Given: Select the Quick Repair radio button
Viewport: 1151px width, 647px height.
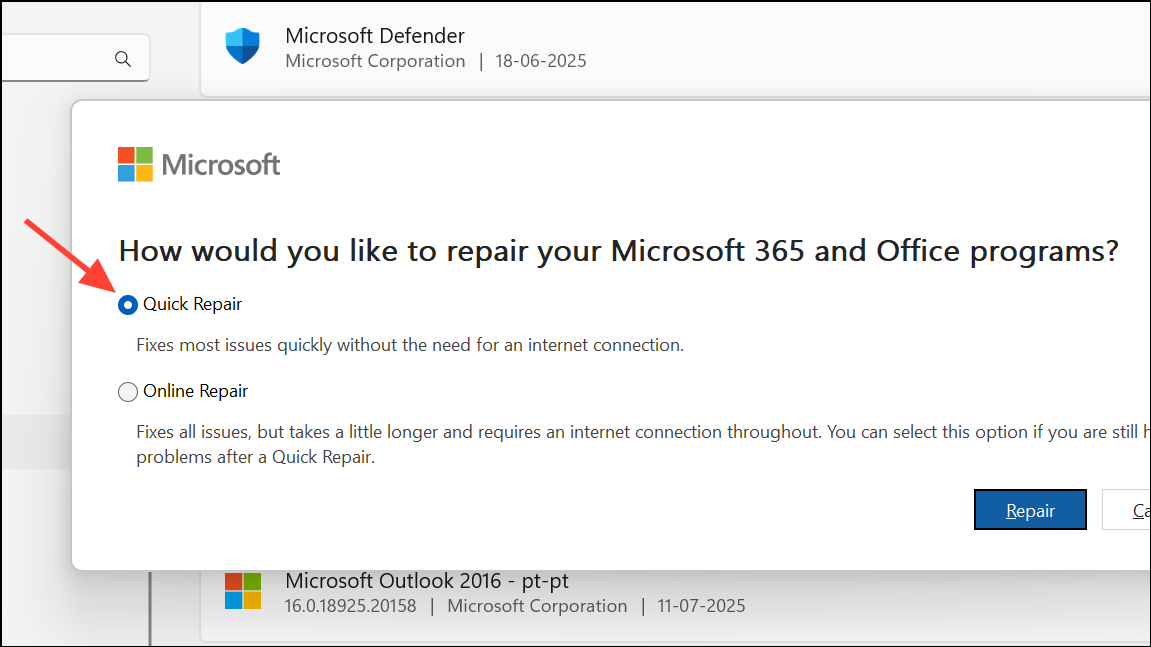Looking at the screenshot, I should pyautogui.click(x=127, y=305).
